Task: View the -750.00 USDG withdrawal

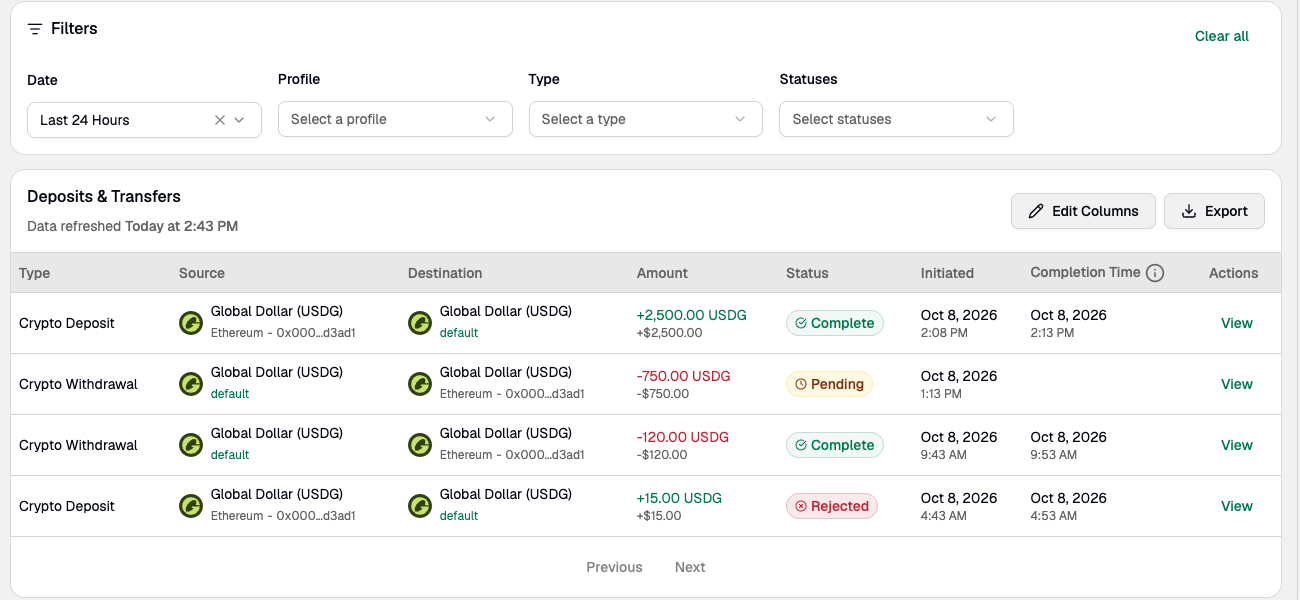Action: tap(1237, 384)
